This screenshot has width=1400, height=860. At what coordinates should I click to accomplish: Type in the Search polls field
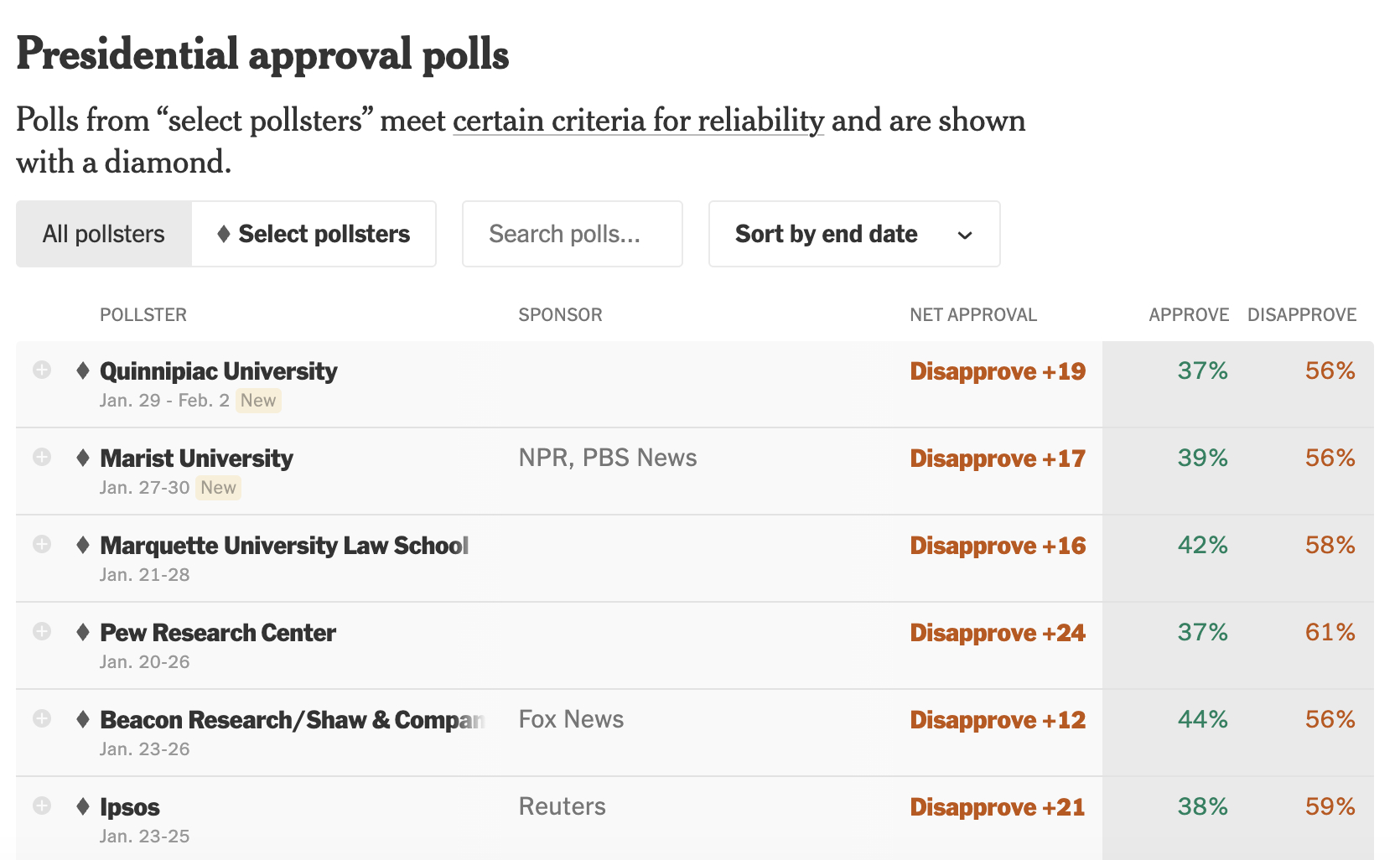(572, 234)
